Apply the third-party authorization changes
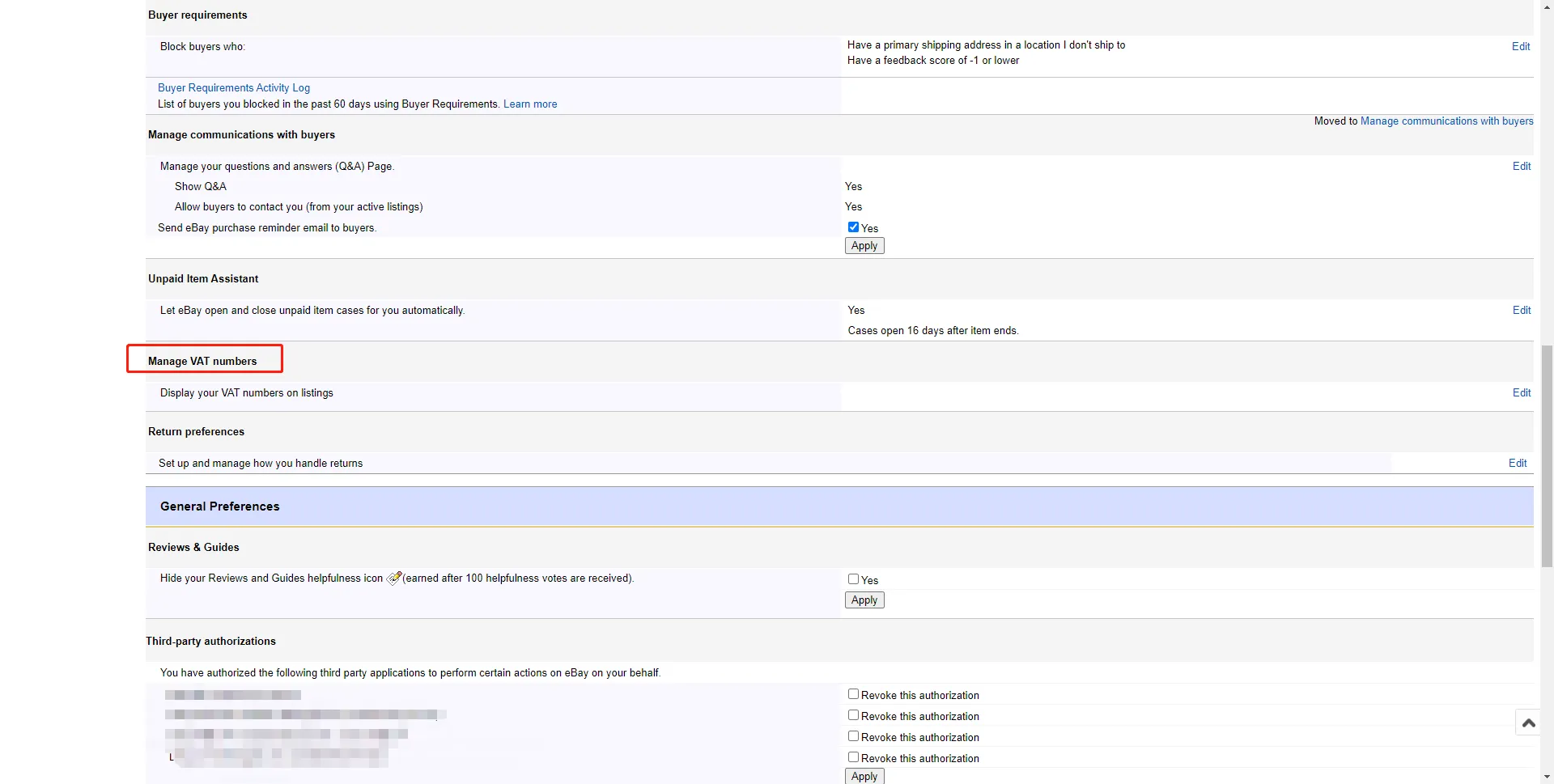The image size is (1554, 784). (864, 776)
